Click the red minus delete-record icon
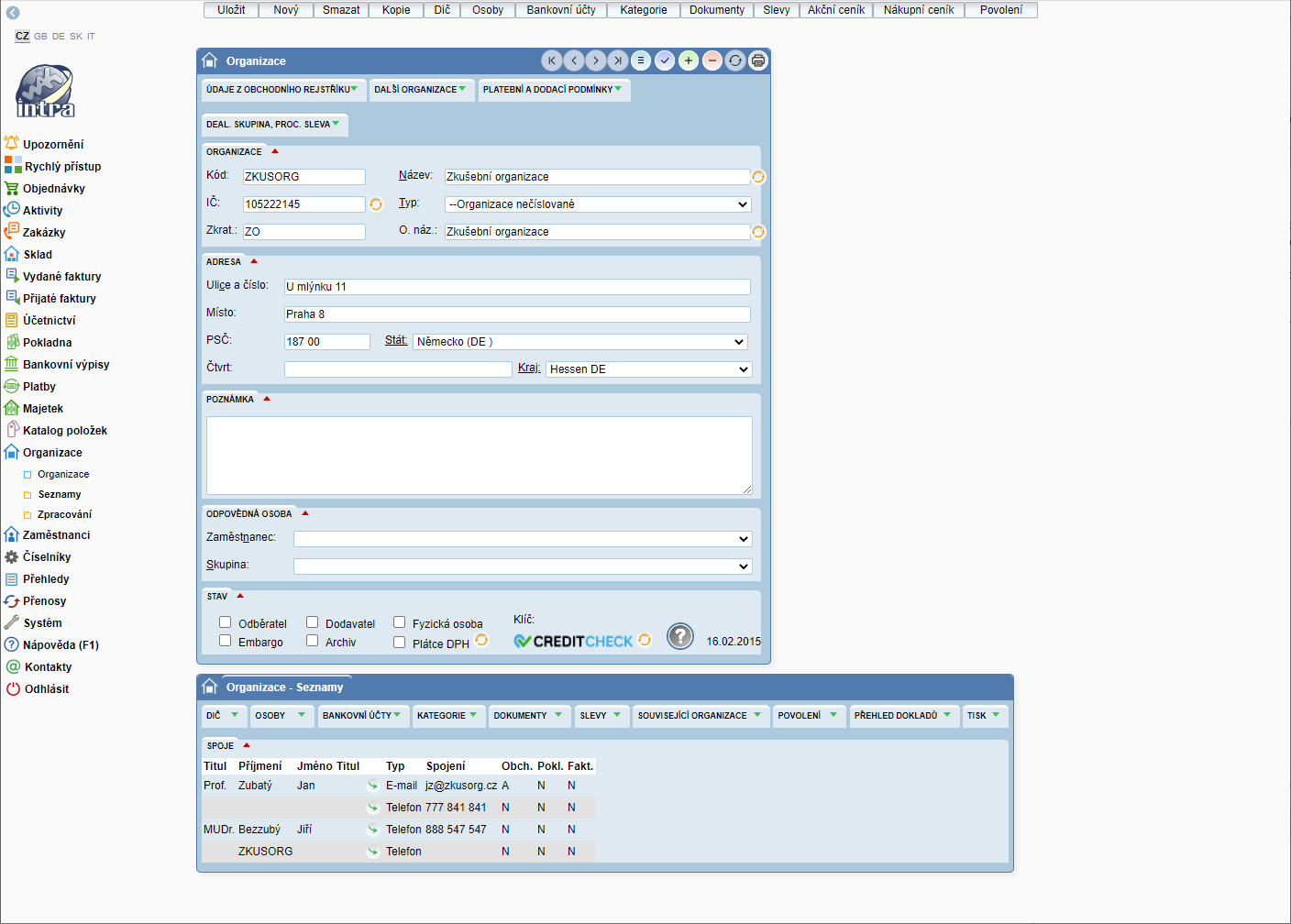1291x924 pixels. pyautogui.click(x=712, y=60)
